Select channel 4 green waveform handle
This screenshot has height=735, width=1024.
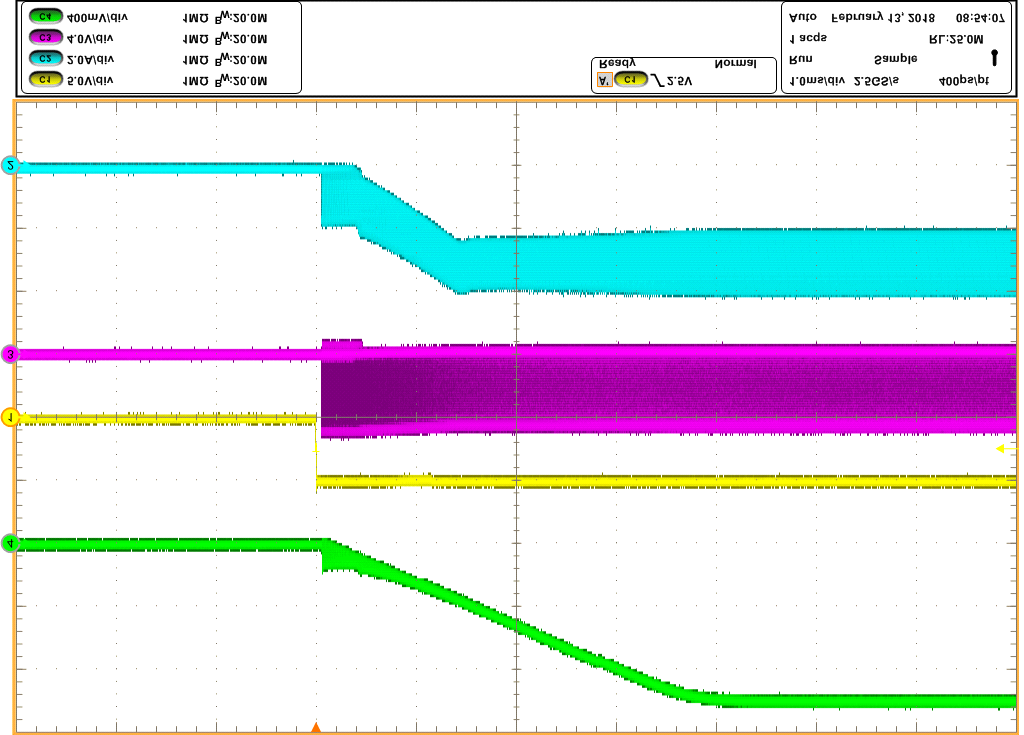click(x=11, y=544)
